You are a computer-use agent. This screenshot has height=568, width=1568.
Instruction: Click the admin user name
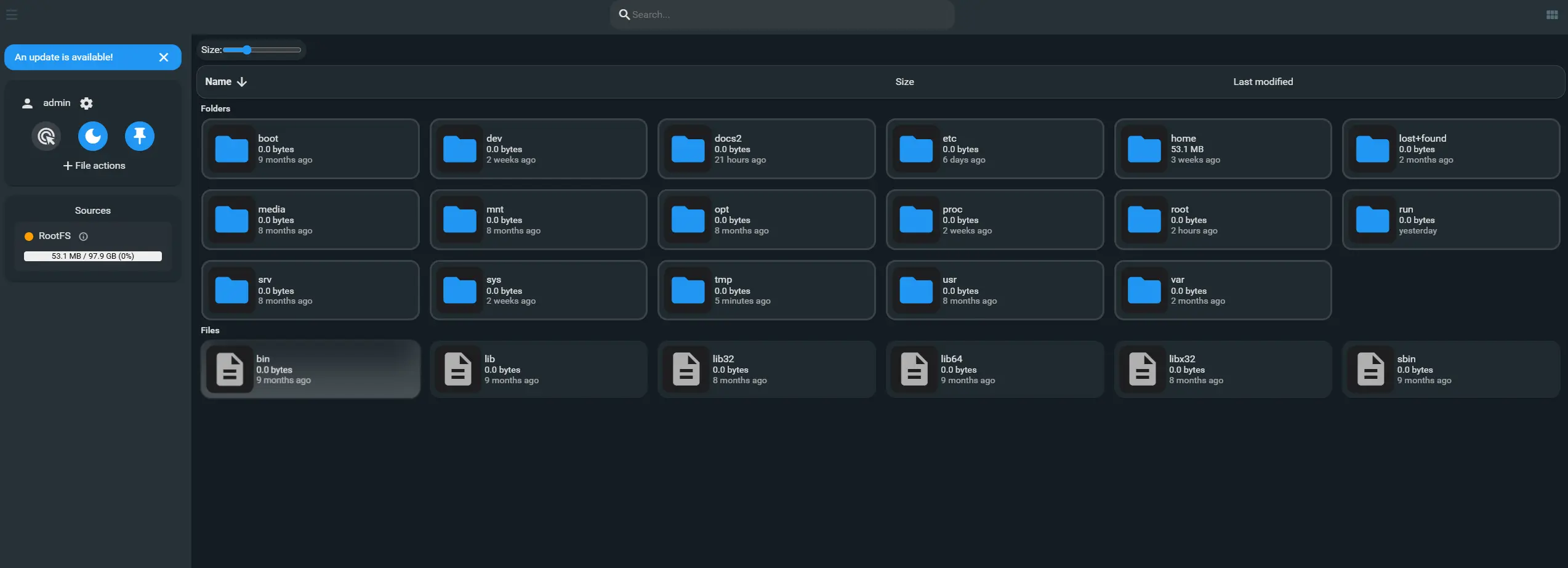tap(57, 103)
